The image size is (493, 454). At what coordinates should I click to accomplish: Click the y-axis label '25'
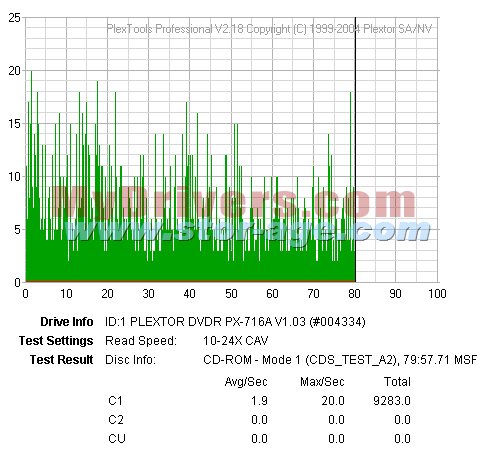pyautogui.click(x=15, y=18)
